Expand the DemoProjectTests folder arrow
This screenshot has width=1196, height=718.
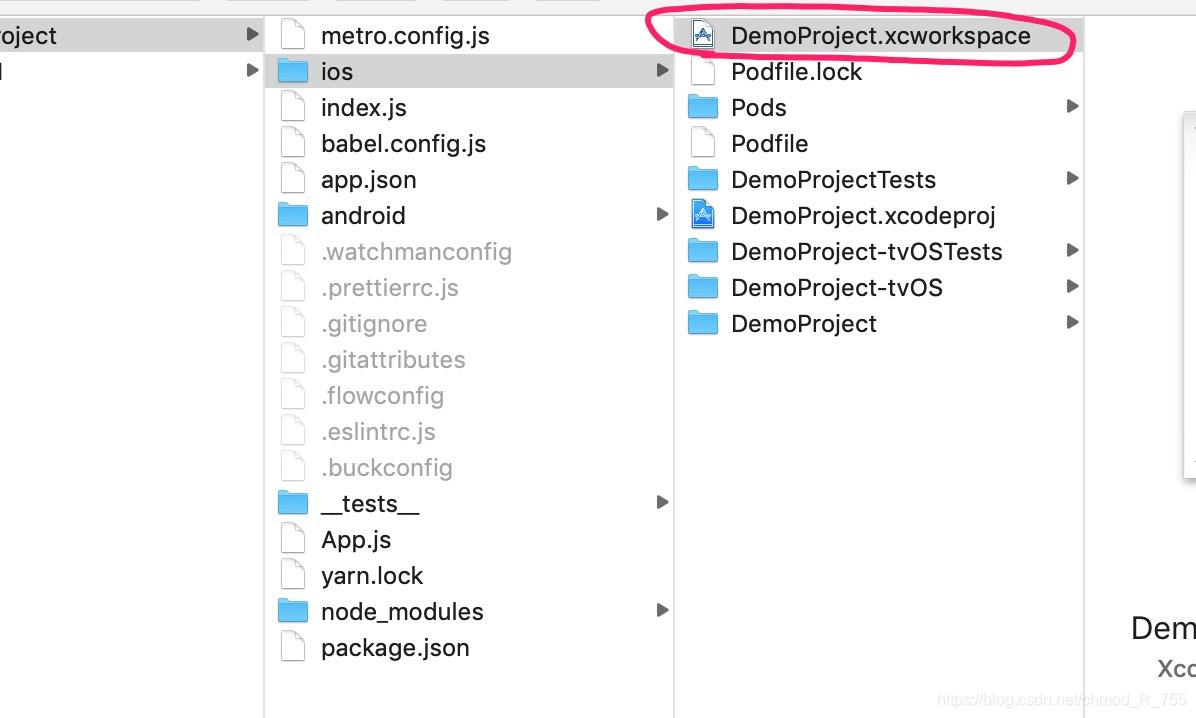pyautogui.click(x=1072, y=179)
